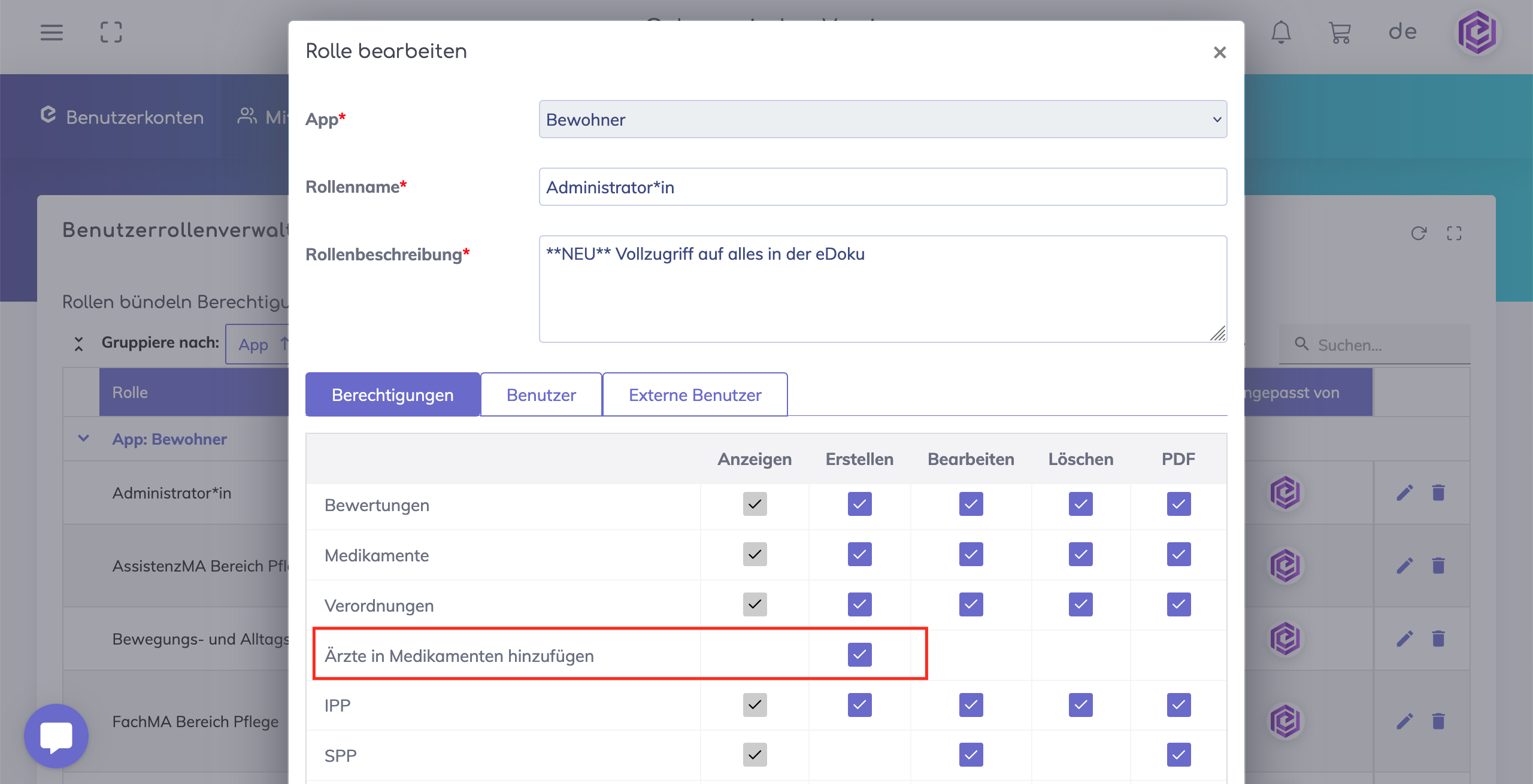This screenshot has width=1533, height=784.
Task: Click the fullscreen icon in top bar
Action: click(111, 32)
